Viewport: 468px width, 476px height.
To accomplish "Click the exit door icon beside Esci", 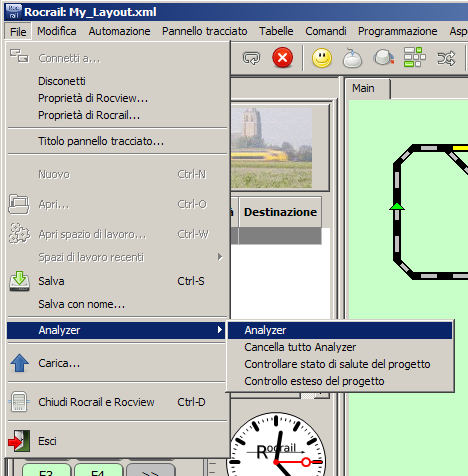I will [19, 441].
